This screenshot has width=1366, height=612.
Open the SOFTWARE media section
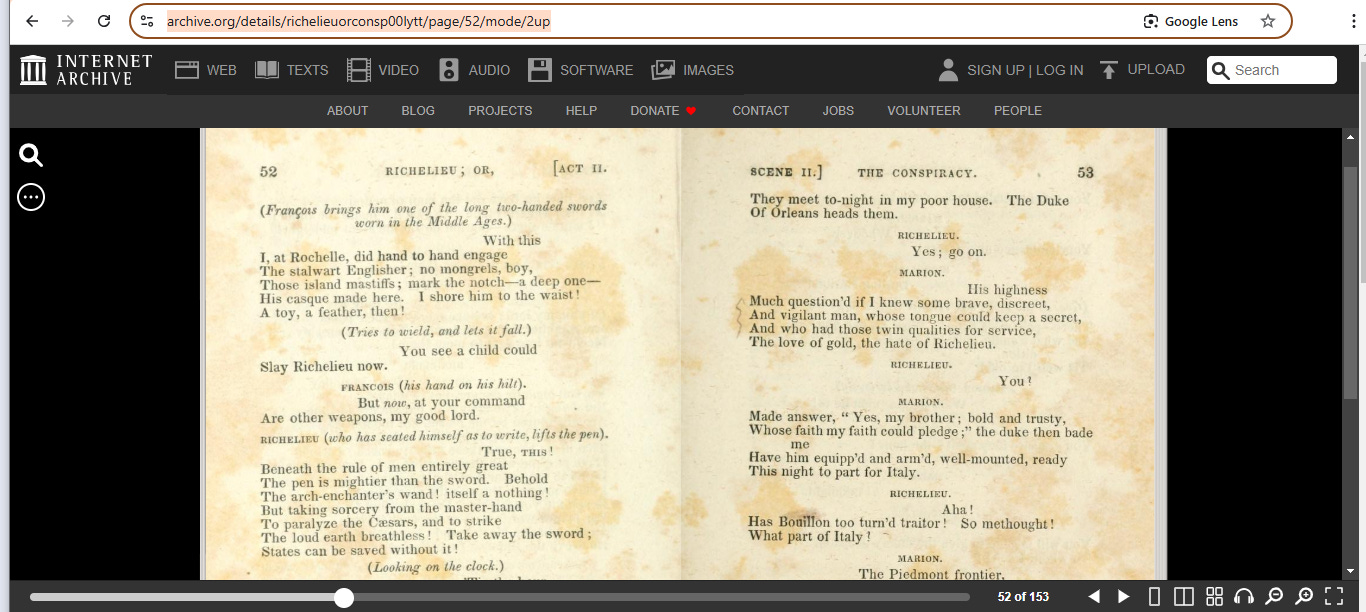[x=580, y=70]
